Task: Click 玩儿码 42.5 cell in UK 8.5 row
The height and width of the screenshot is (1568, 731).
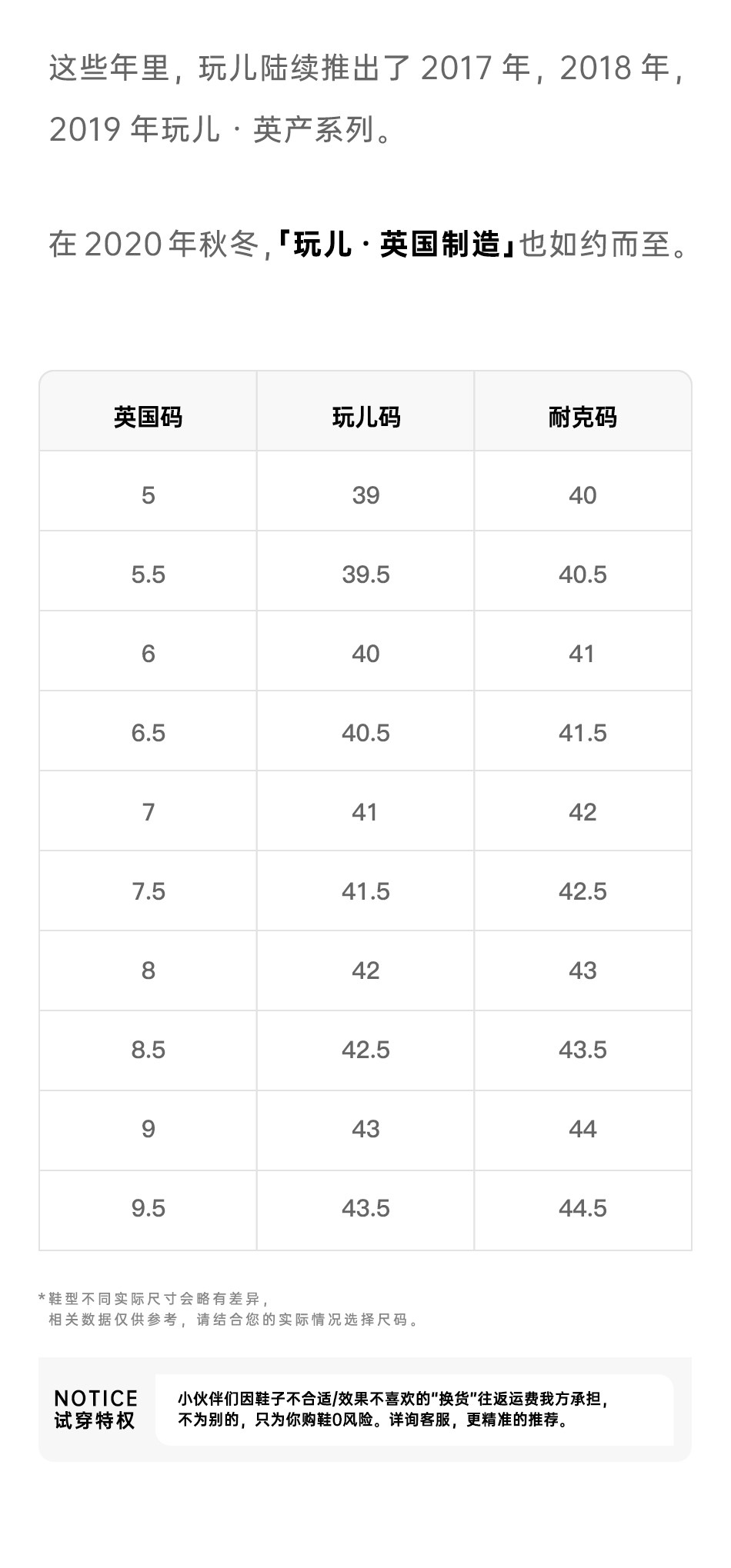Action: [x=365, y=1050]
